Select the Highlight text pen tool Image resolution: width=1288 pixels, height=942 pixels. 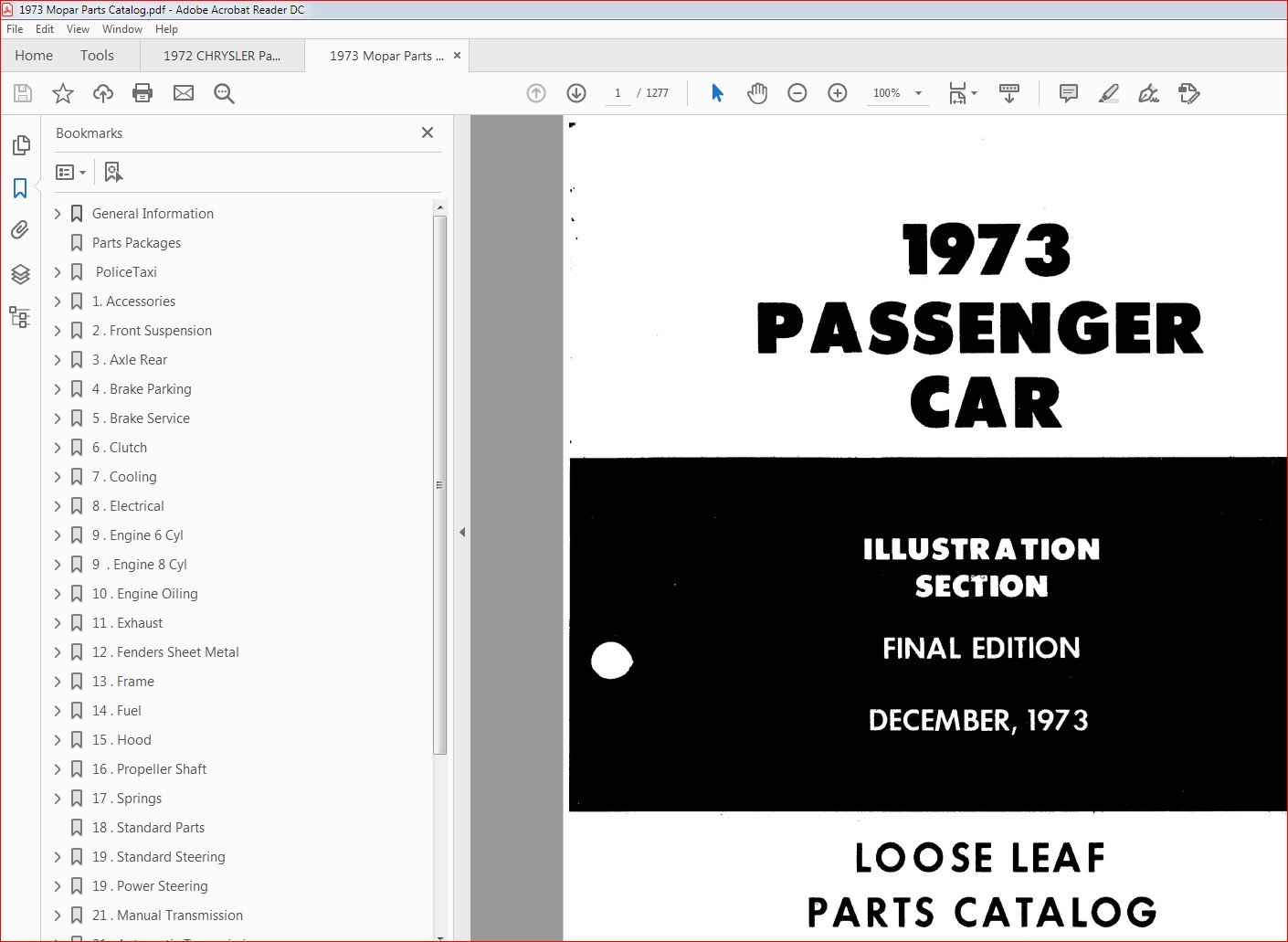(1109, 93)
